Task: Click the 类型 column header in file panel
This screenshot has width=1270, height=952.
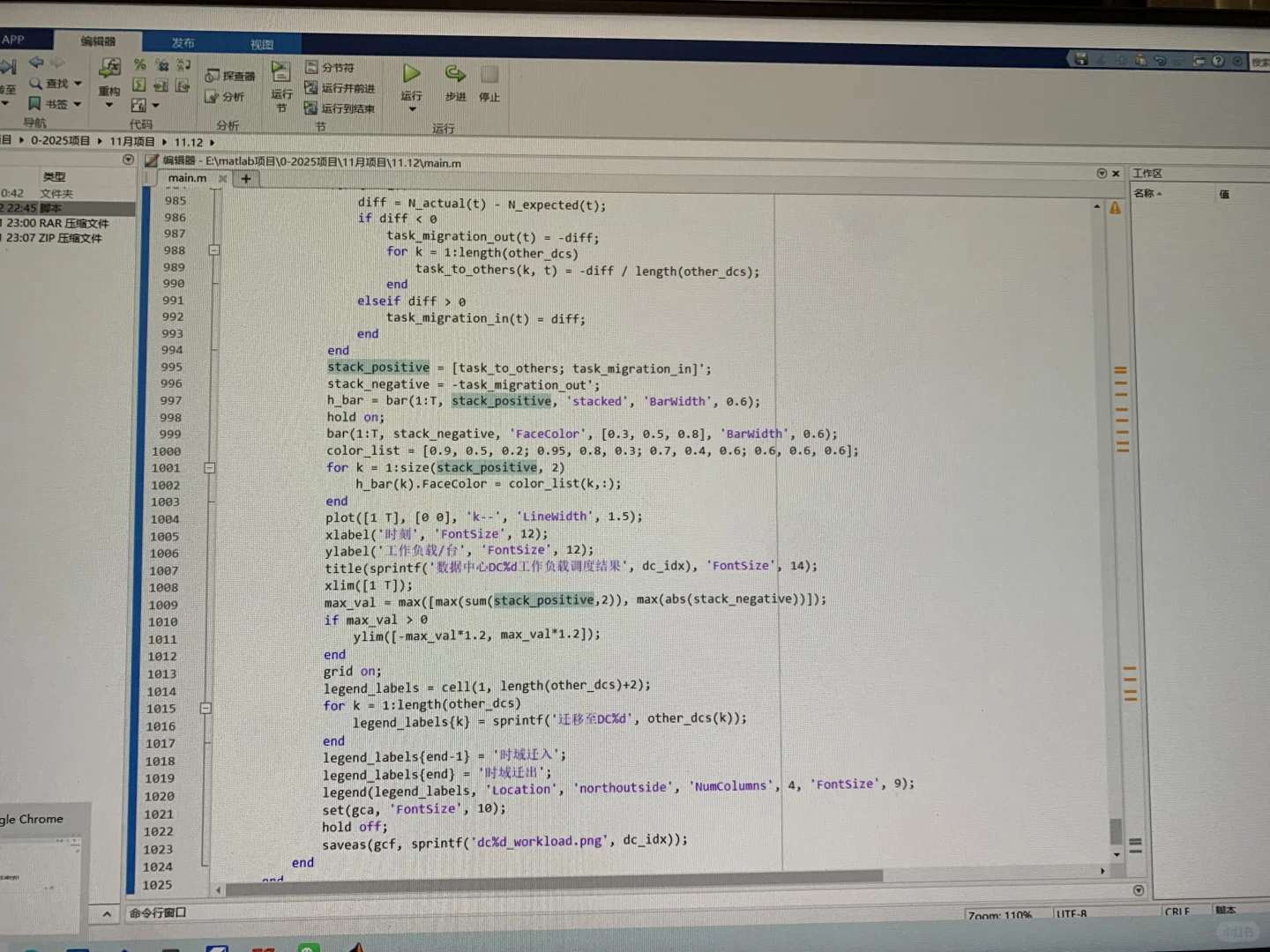Action: 55,176
